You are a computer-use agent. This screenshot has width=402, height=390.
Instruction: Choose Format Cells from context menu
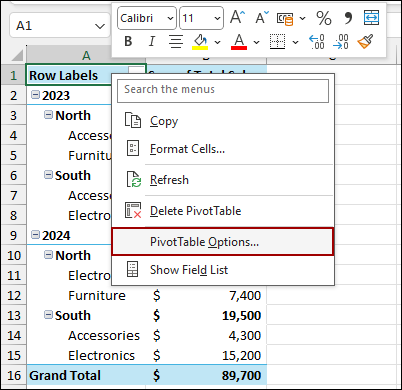pos(223,149)
